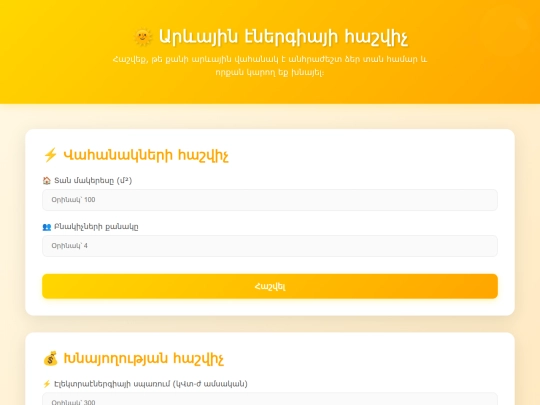
Task: Click the yellow Հաշվել calculate button
Action: [270, 286]
